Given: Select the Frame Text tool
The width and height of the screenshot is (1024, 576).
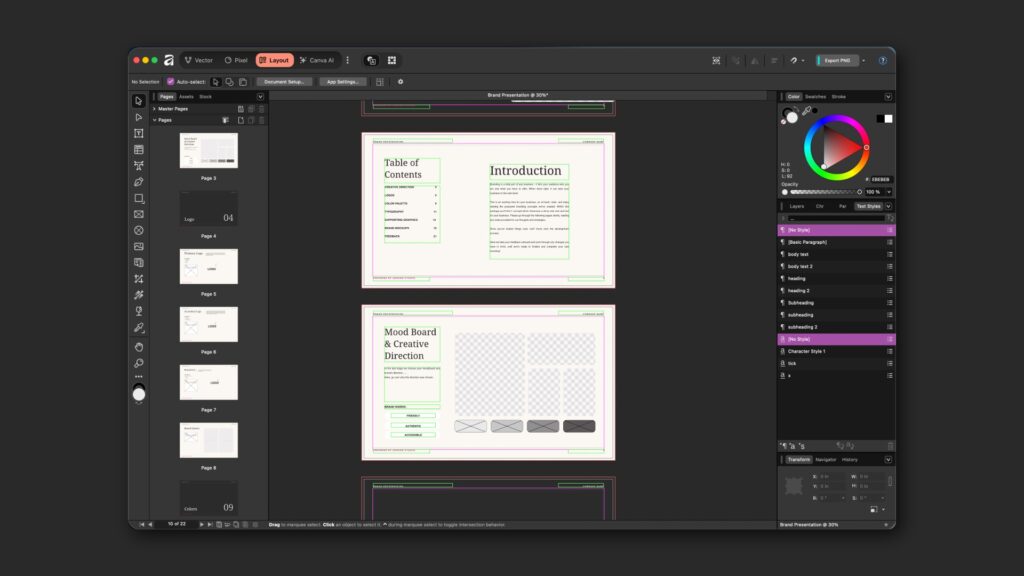Looking at the screenshot, I should (x=138, y=133).
